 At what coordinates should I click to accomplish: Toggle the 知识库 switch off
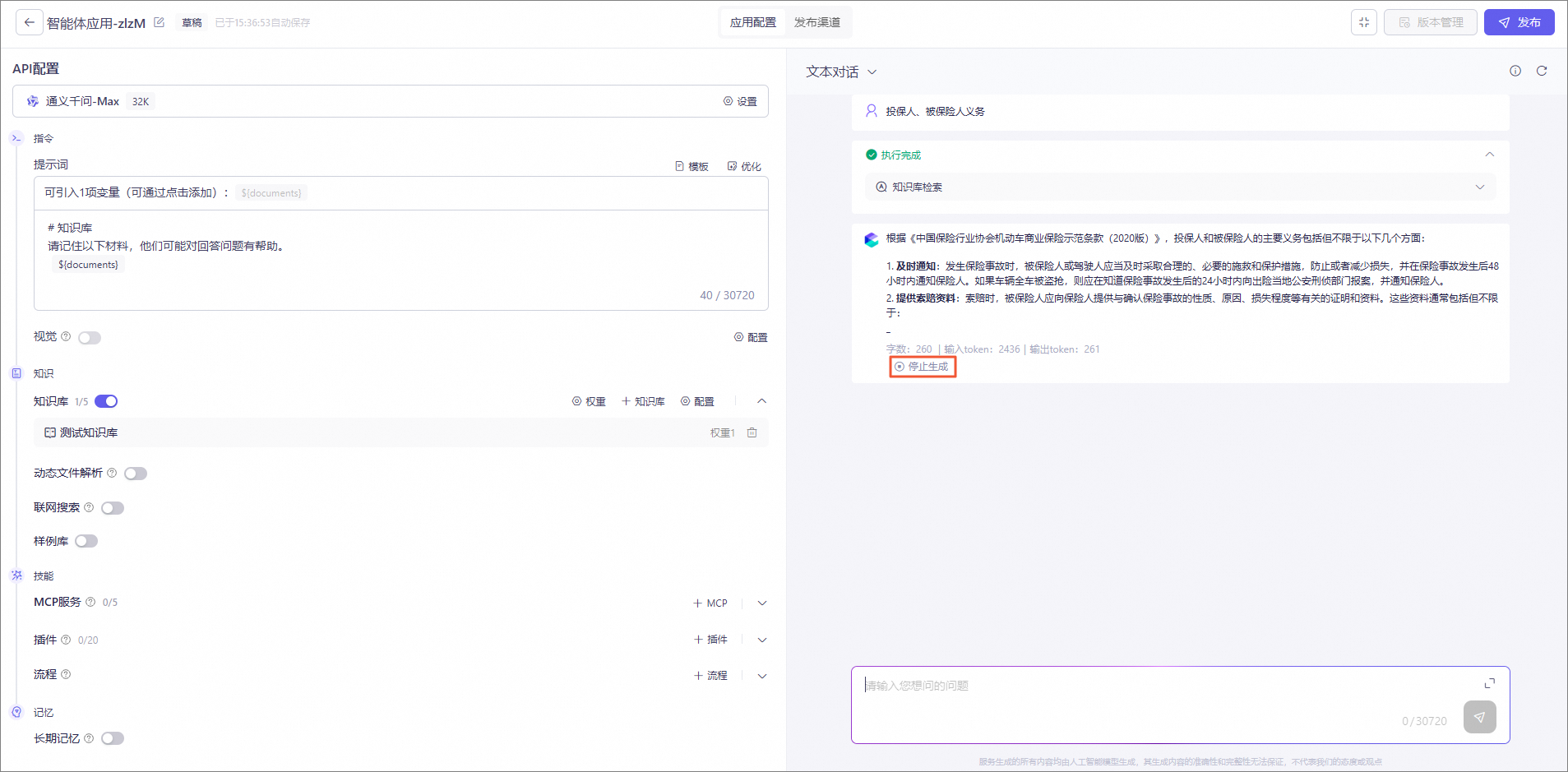[x=106, y=401]
